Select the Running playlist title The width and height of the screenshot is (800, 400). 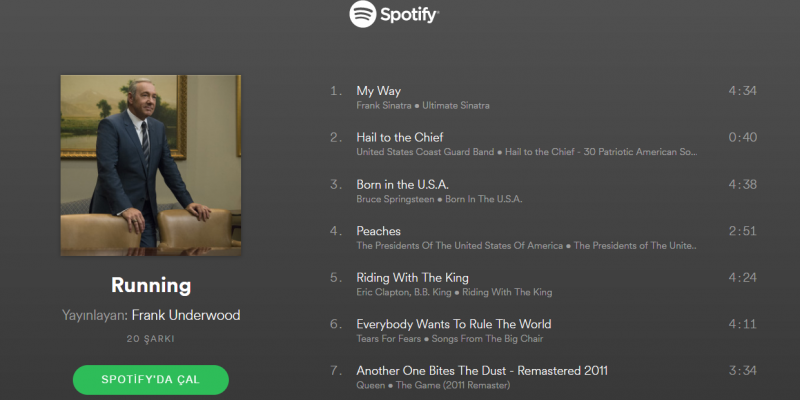point(151,285)
